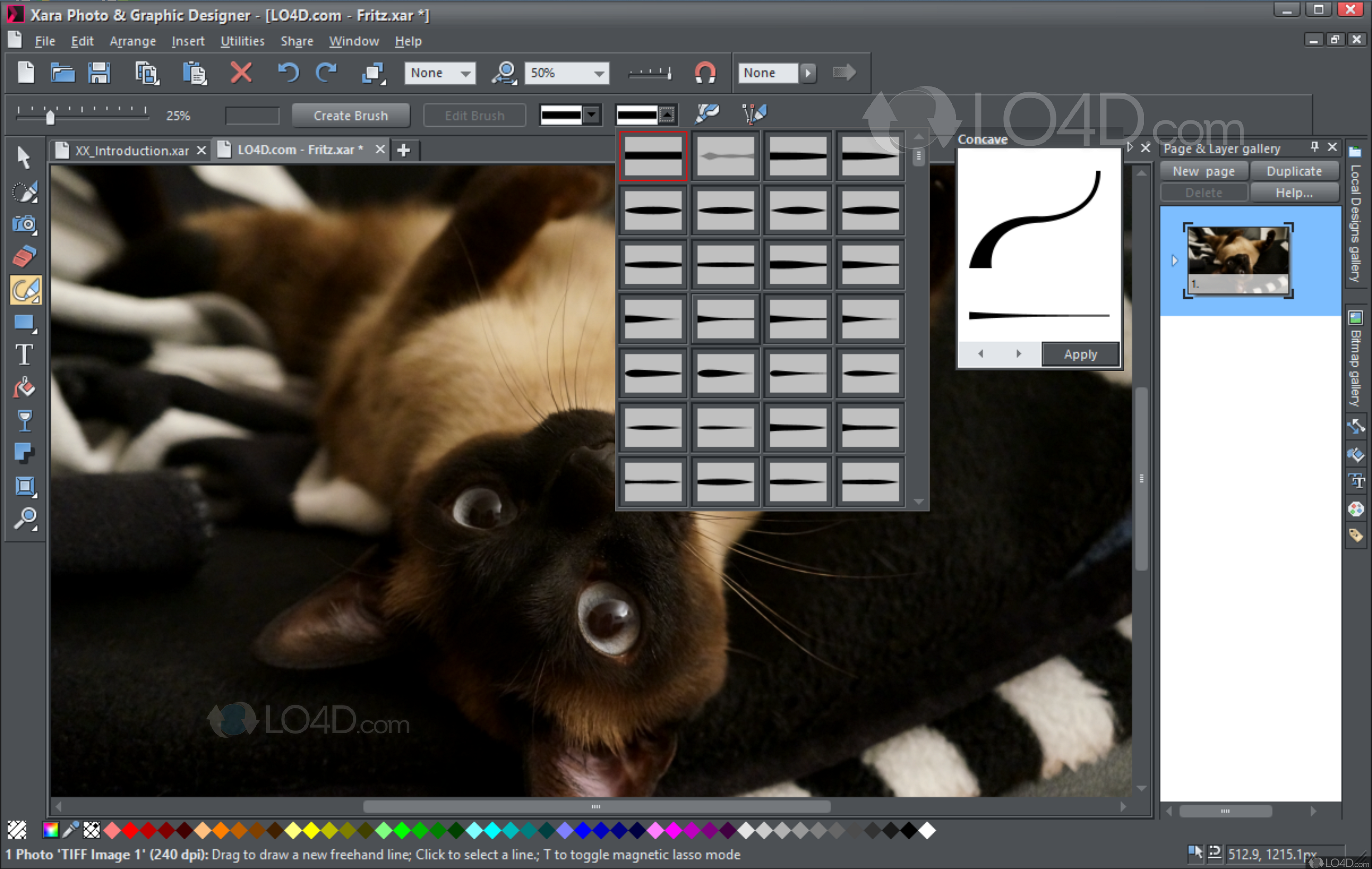Redo the last undone action

(x=326, y=73)
